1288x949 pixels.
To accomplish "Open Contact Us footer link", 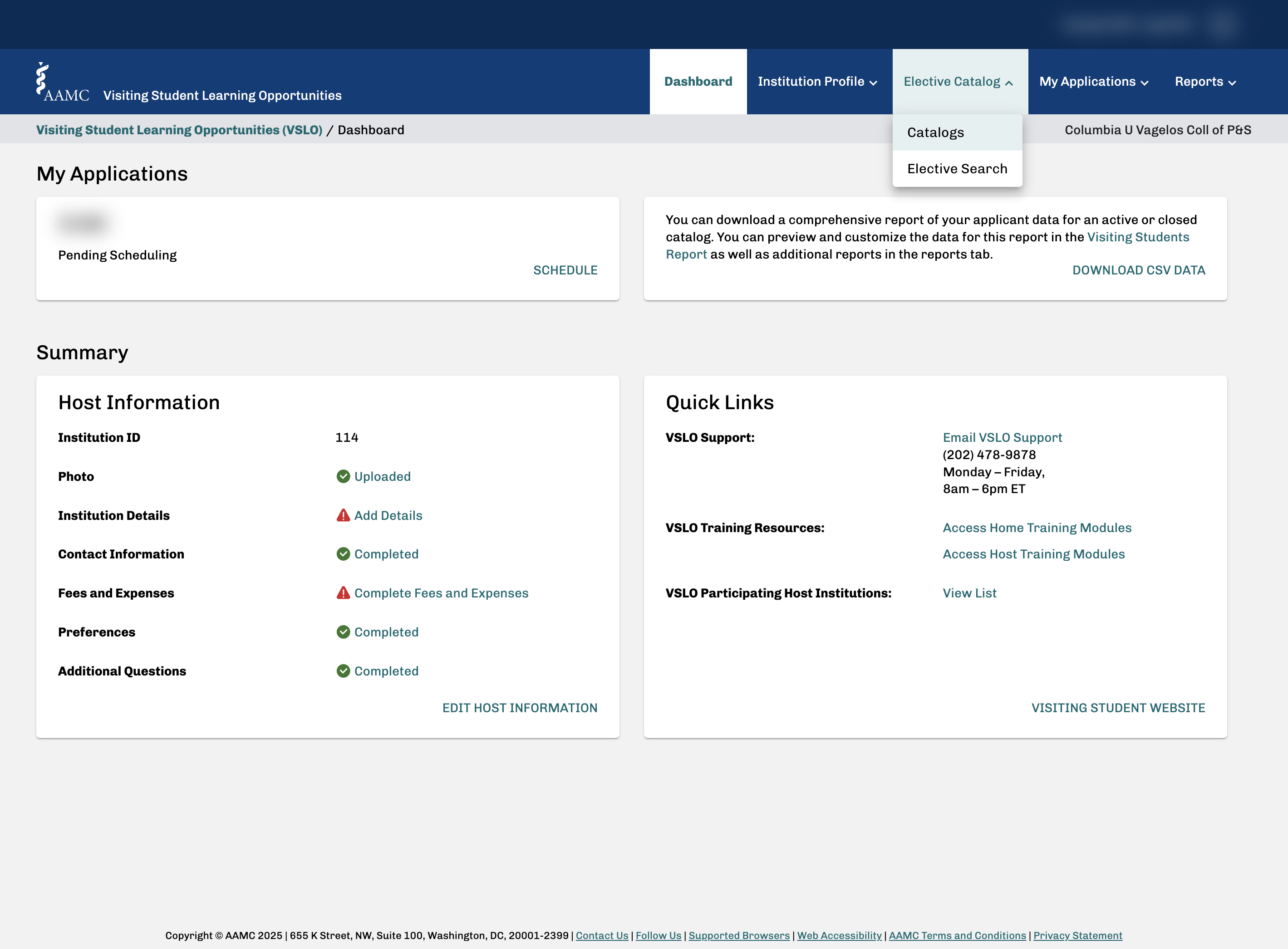I will tap(602, 936).
